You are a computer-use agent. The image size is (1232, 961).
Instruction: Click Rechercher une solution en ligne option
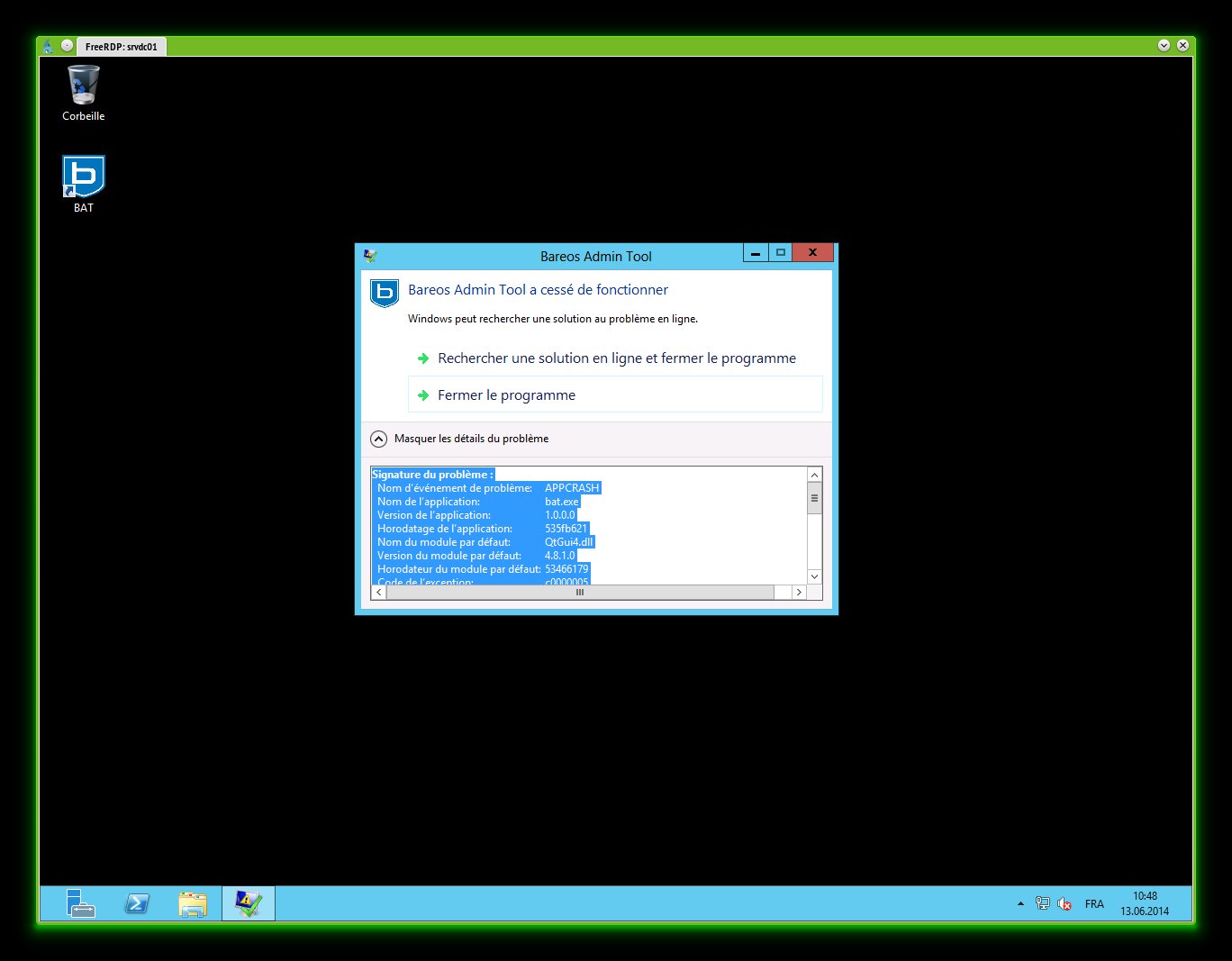[616, 358]
